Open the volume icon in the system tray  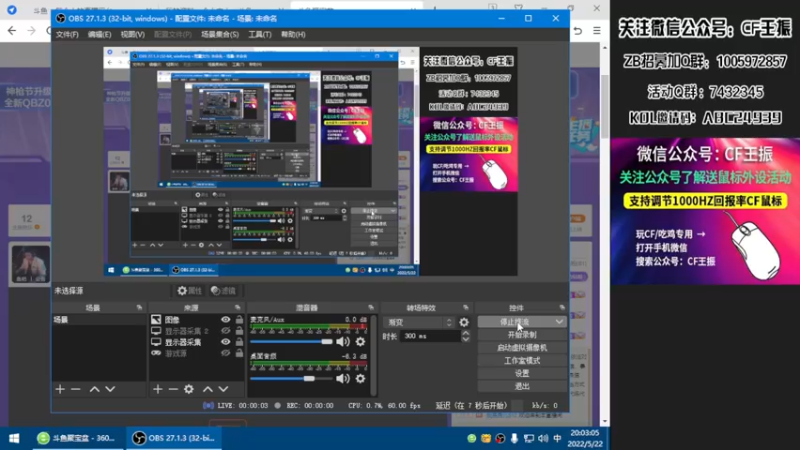543,438
